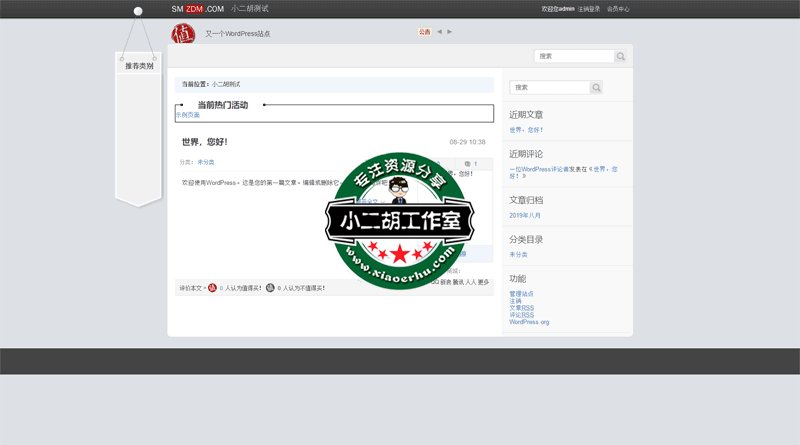
Task: Click the 公告 announcement tag
Action: click(424, 32)
